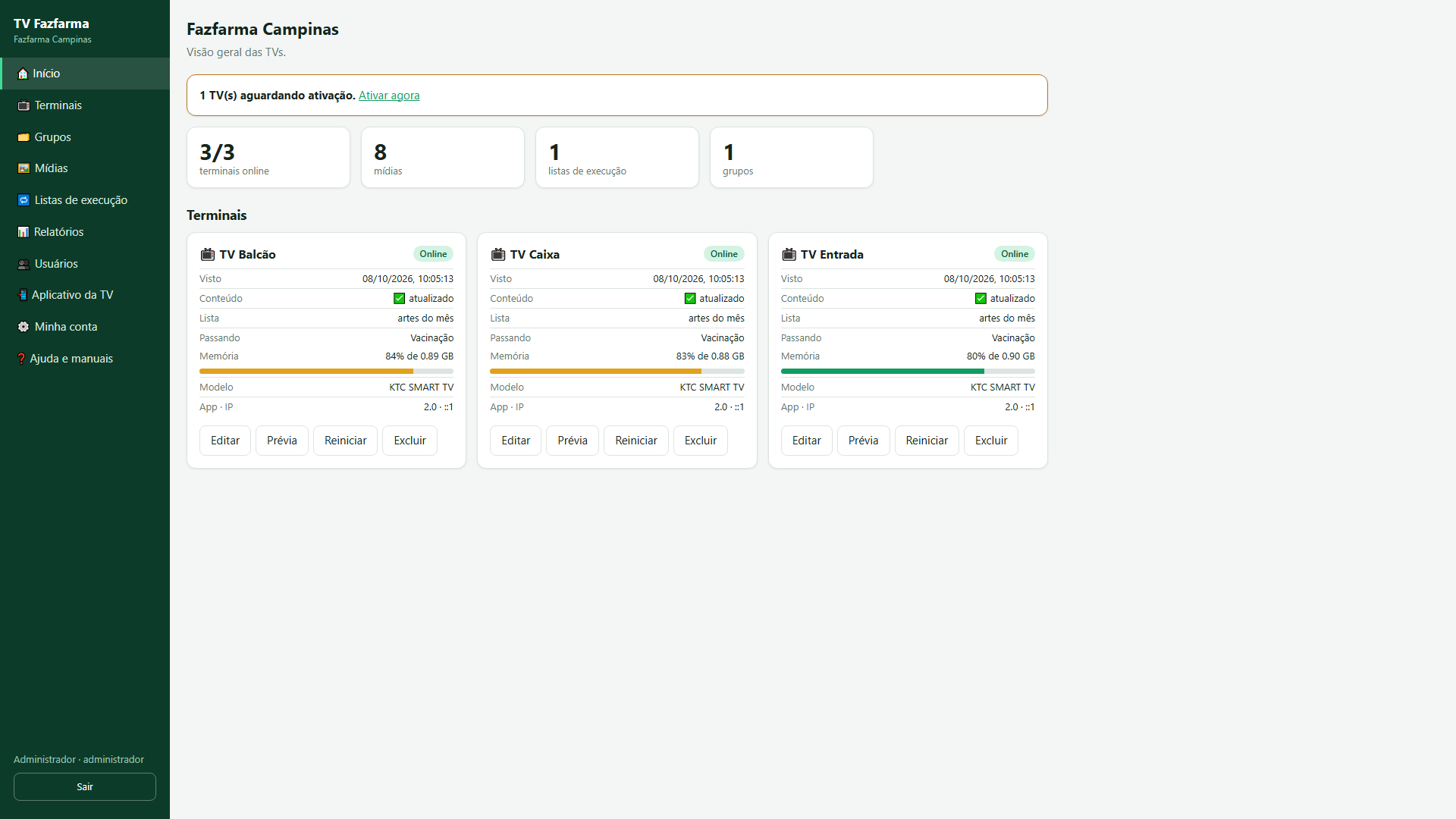This screenshot has width=1456, height=819.
Task: Click the Listas de execução loop icon
Action: 24,200
